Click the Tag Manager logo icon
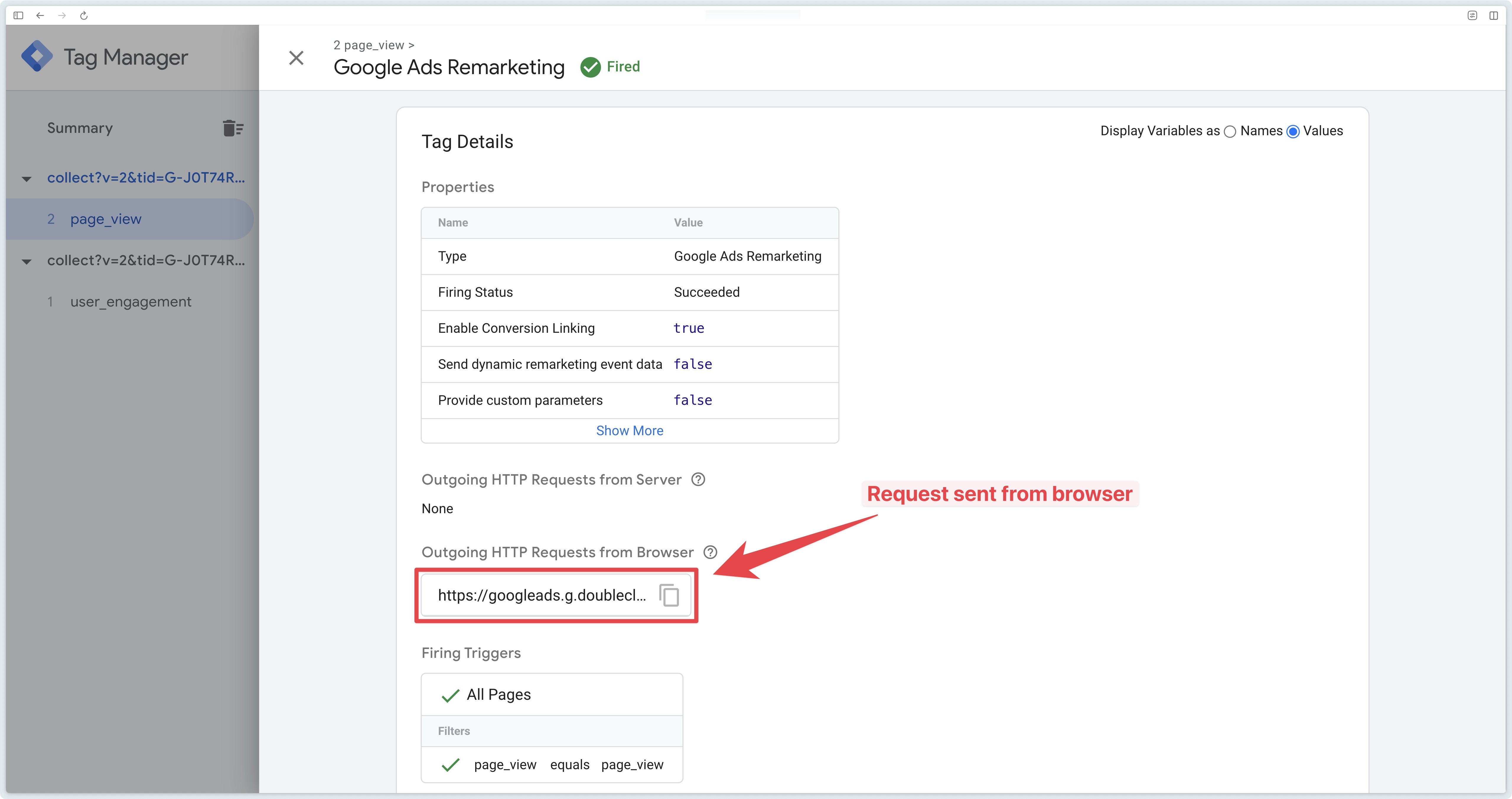Image resolution: width=1512 pixels, height=799 pixels. (x=37, y=56)
